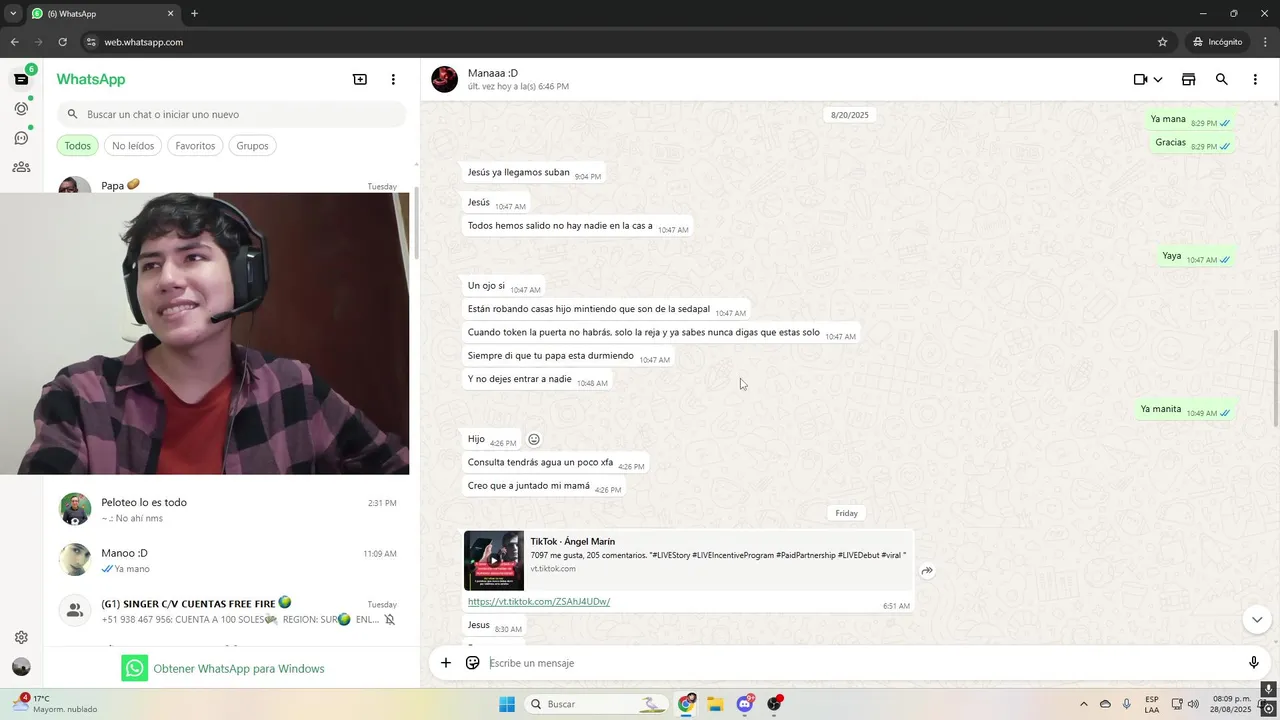Open the tab search dropdown
Image resolution: width=1280 pixels, height=720 pixels.
pyautogui.click(x=13, y=13)
